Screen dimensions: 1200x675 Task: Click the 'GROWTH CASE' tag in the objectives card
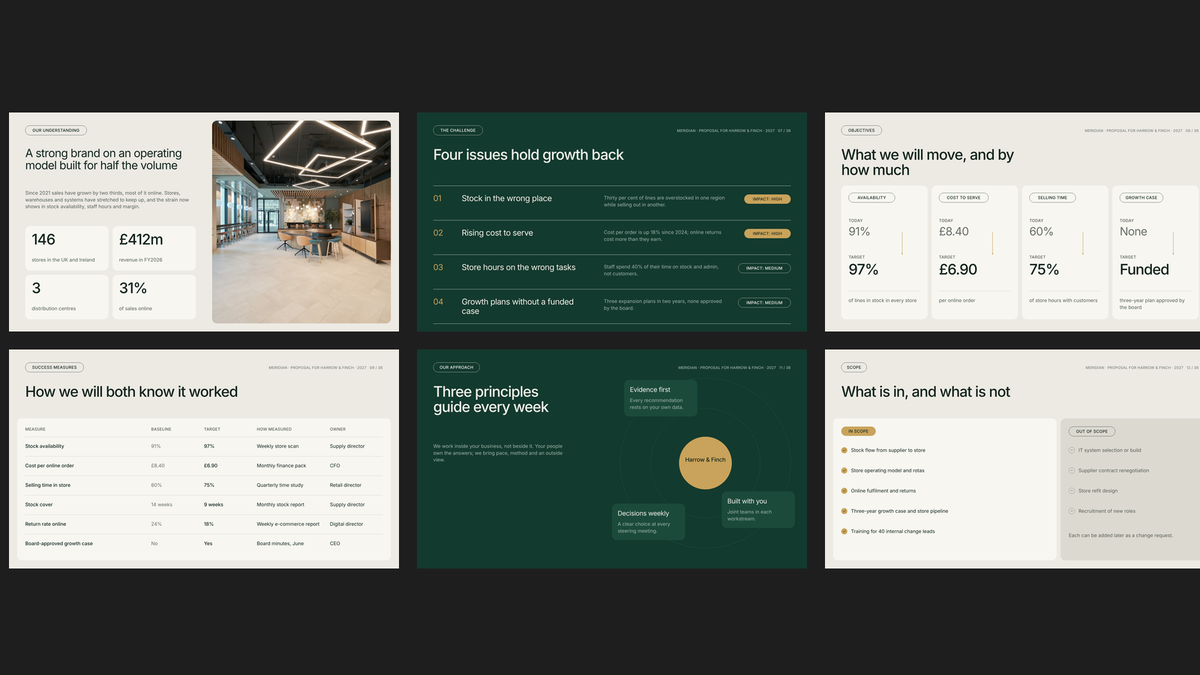click(x=1142, y=198)
